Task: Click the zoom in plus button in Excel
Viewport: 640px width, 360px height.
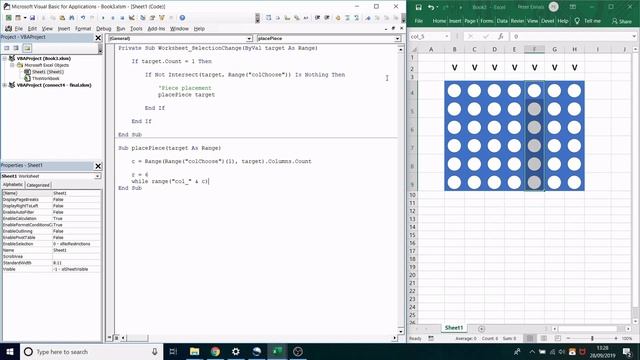Action: pos(616,338)
